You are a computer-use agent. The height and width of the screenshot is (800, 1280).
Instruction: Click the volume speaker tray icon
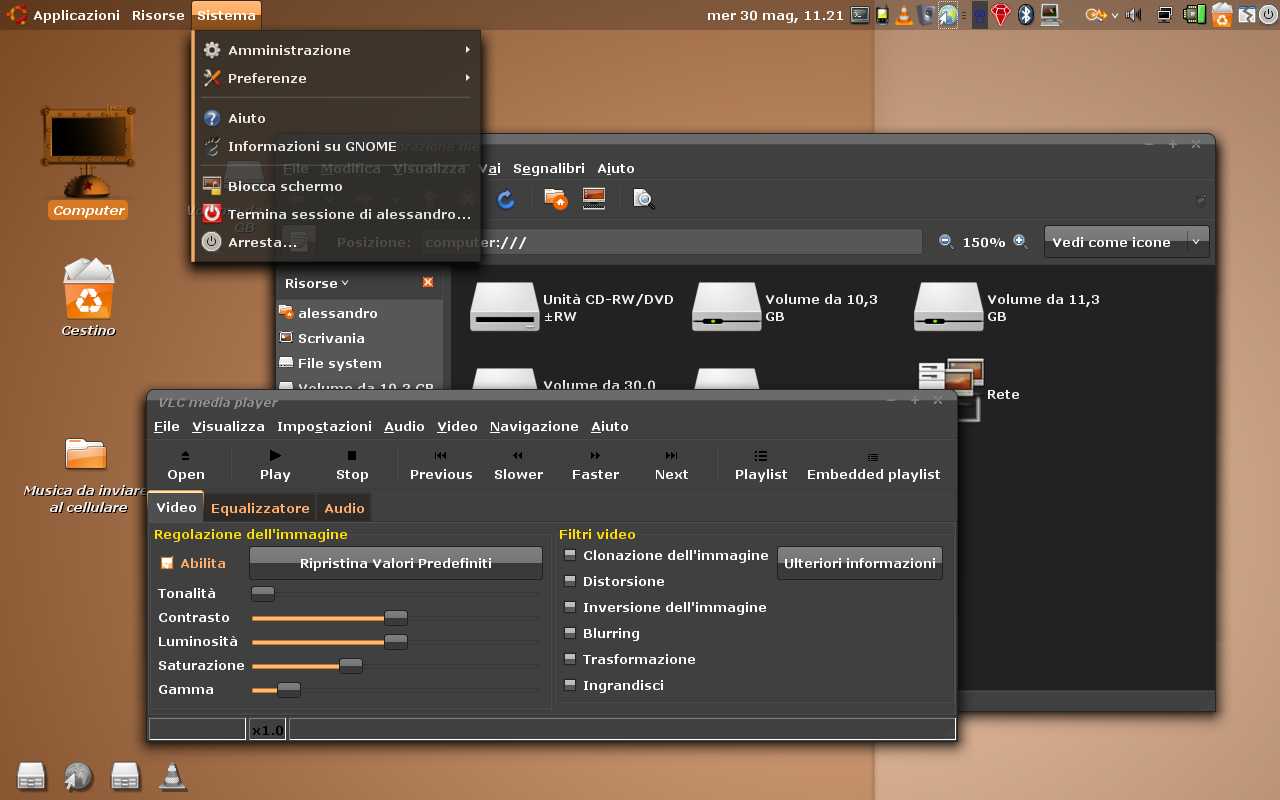[1134, 15]
